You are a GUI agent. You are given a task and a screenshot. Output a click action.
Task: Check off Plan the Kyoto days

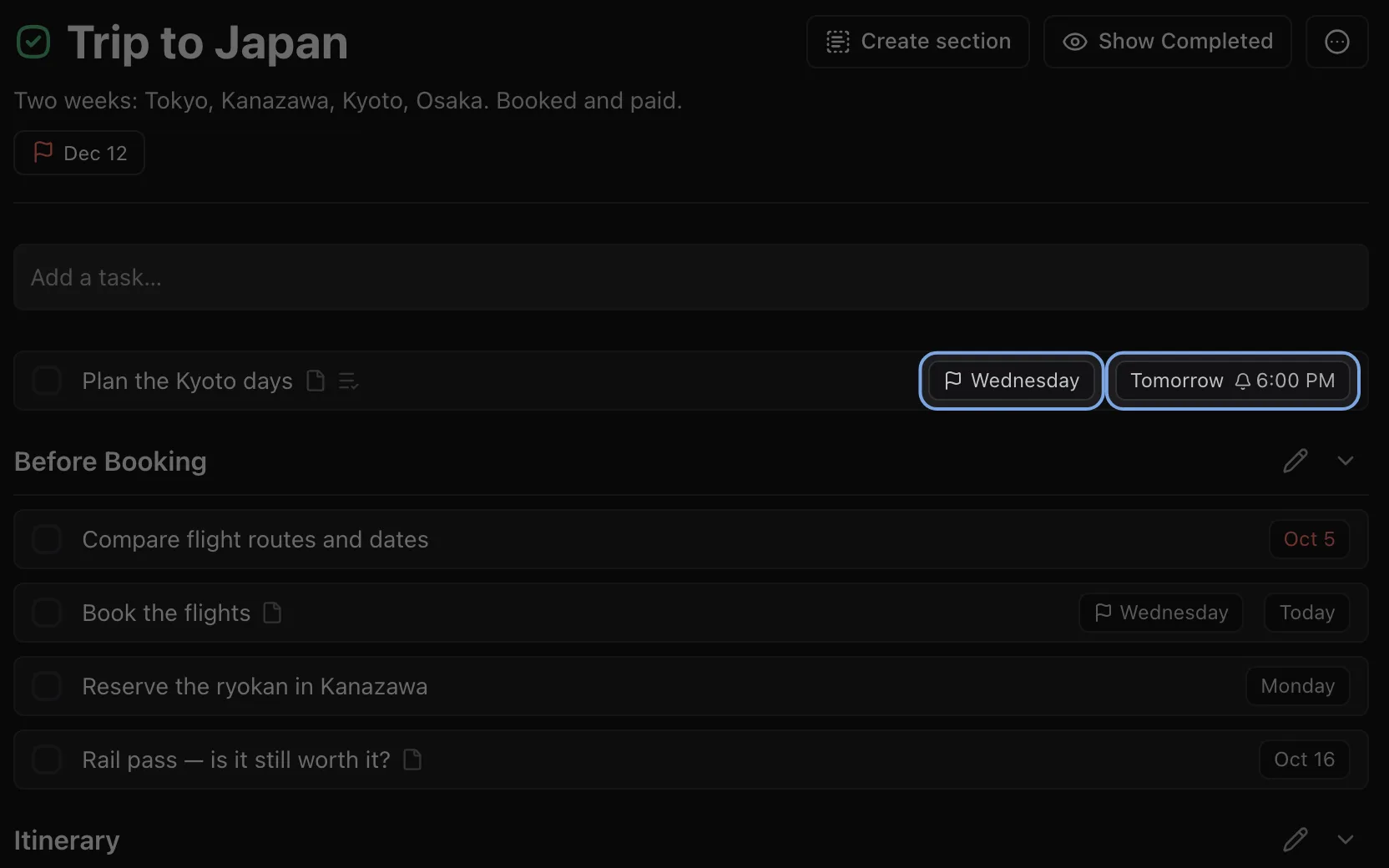(x=47, y=381)
